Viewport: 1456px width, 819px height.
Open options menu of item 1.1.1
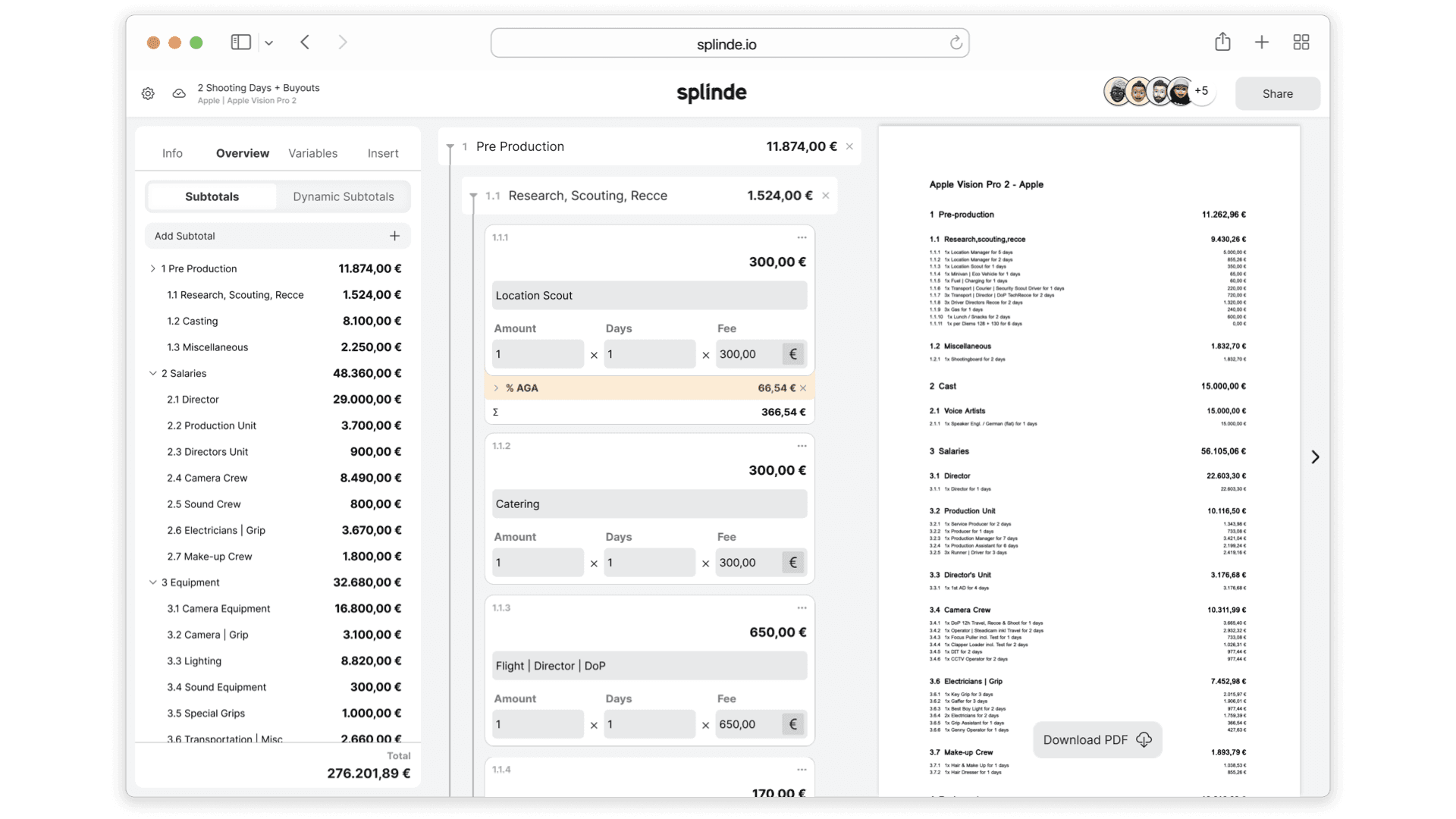[x=802, y=237]
